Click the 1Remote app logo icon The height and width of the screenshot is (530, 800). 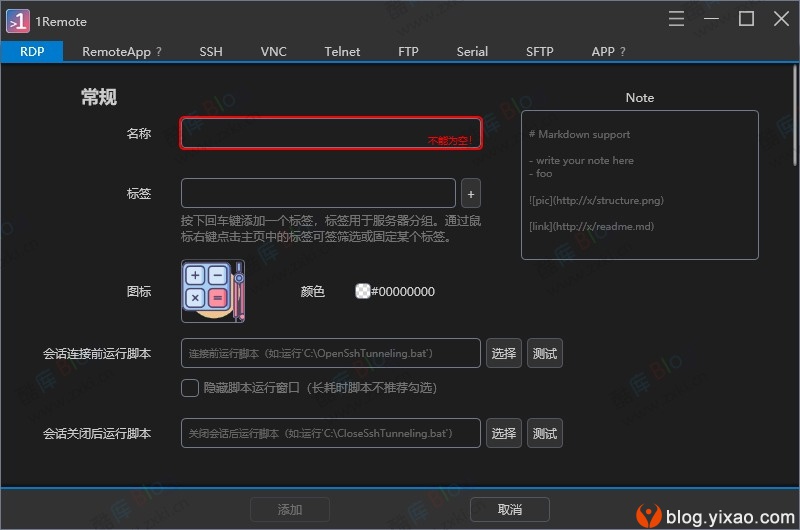click(x=17, y=20)
